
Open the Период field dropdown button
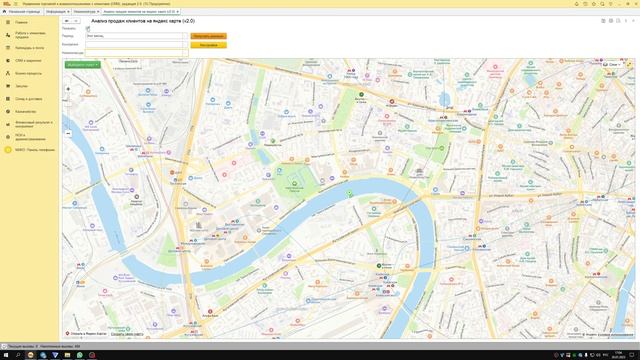[186, 36]
